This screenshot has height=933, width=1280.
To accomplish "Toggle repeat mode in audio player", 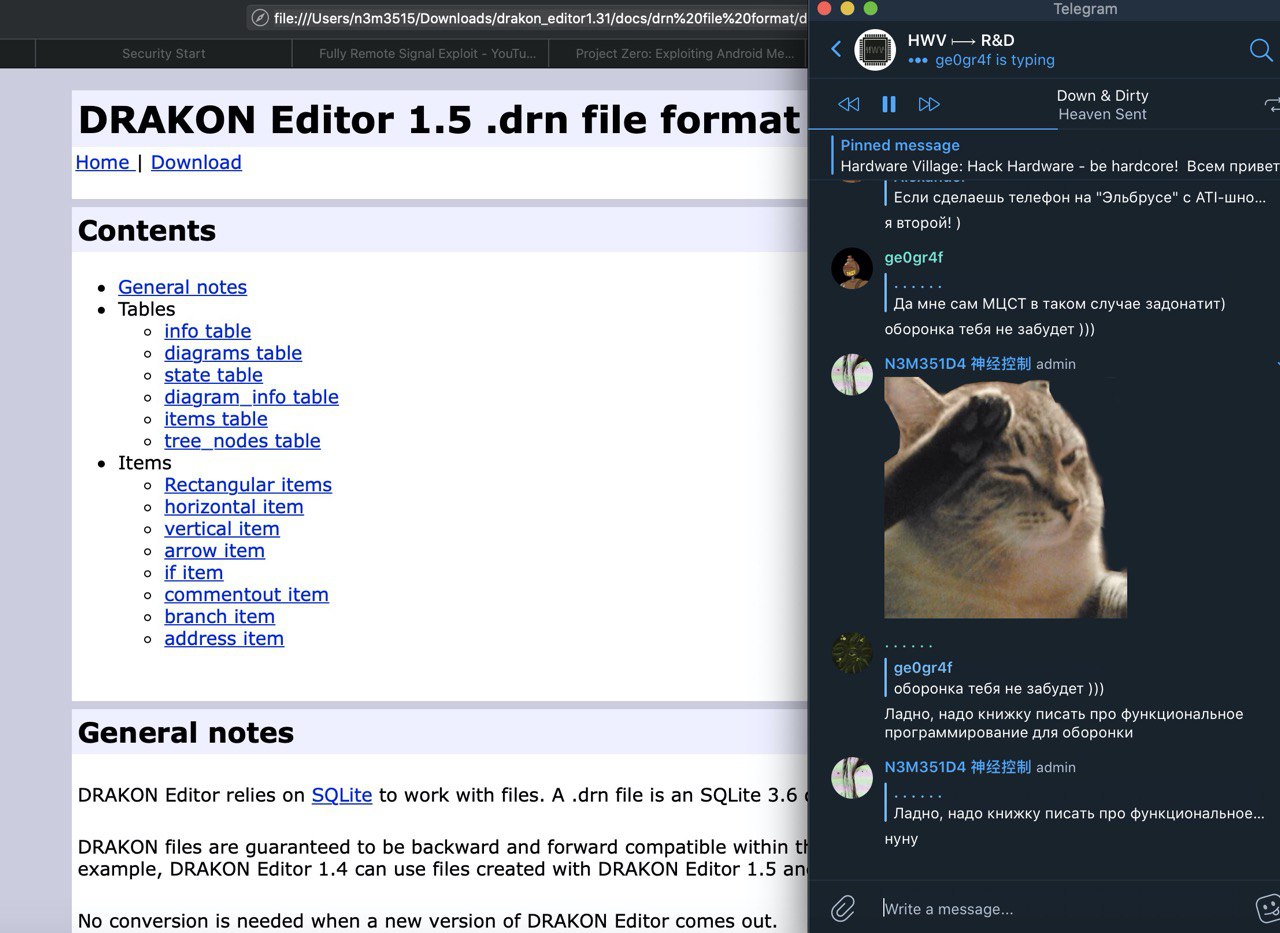I will click(x=1271, y=104).
